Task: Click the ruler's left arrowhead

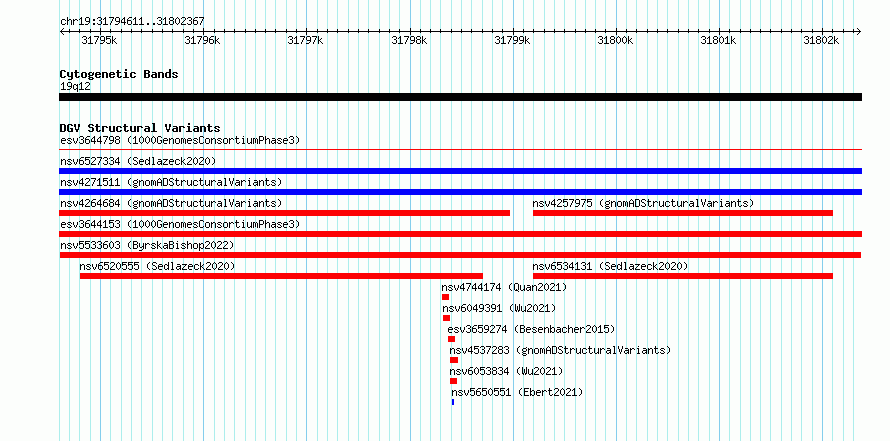Action: pyautogui.click(x=62, y=31)
